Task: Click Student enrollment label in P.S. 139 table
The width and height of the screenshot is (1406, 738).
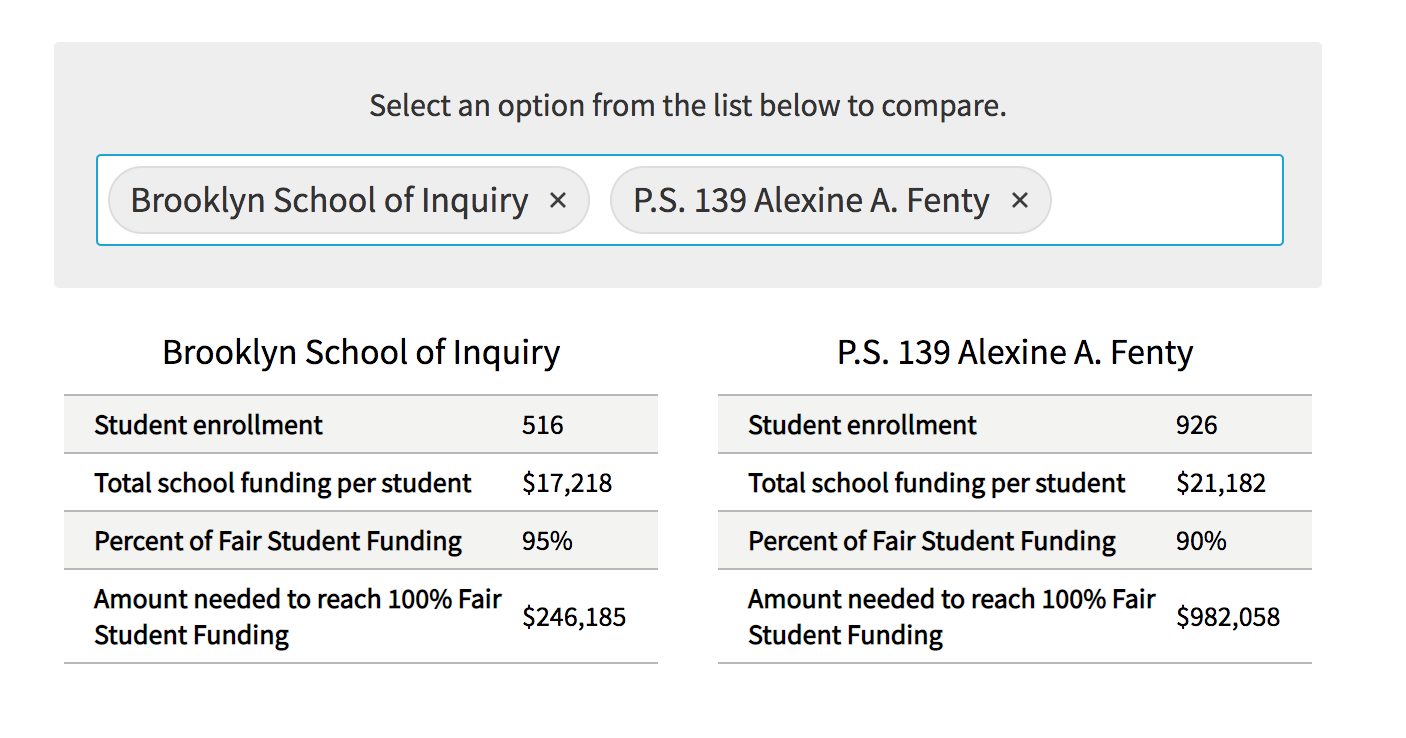Action: tap(862, 425)
